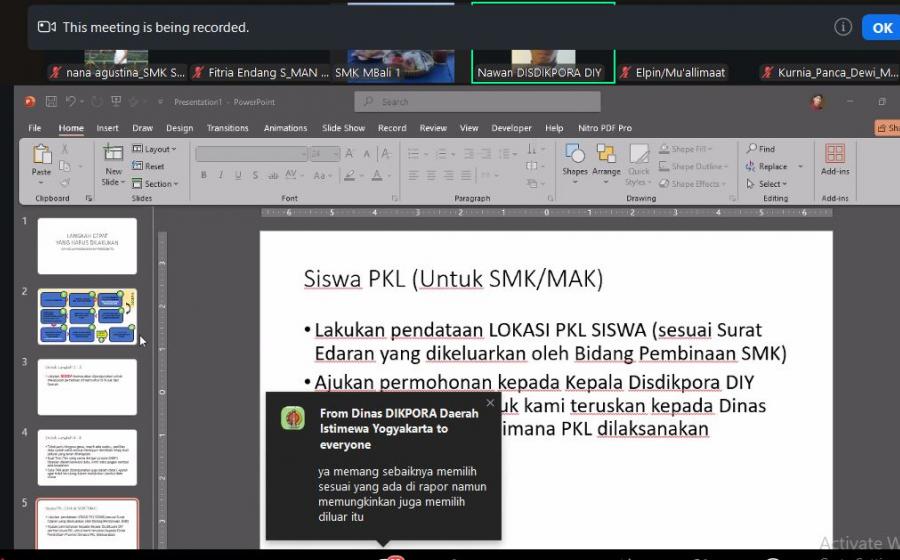Switch to the Design ribbon tab

pyautogui.click(x=180, y=128)
